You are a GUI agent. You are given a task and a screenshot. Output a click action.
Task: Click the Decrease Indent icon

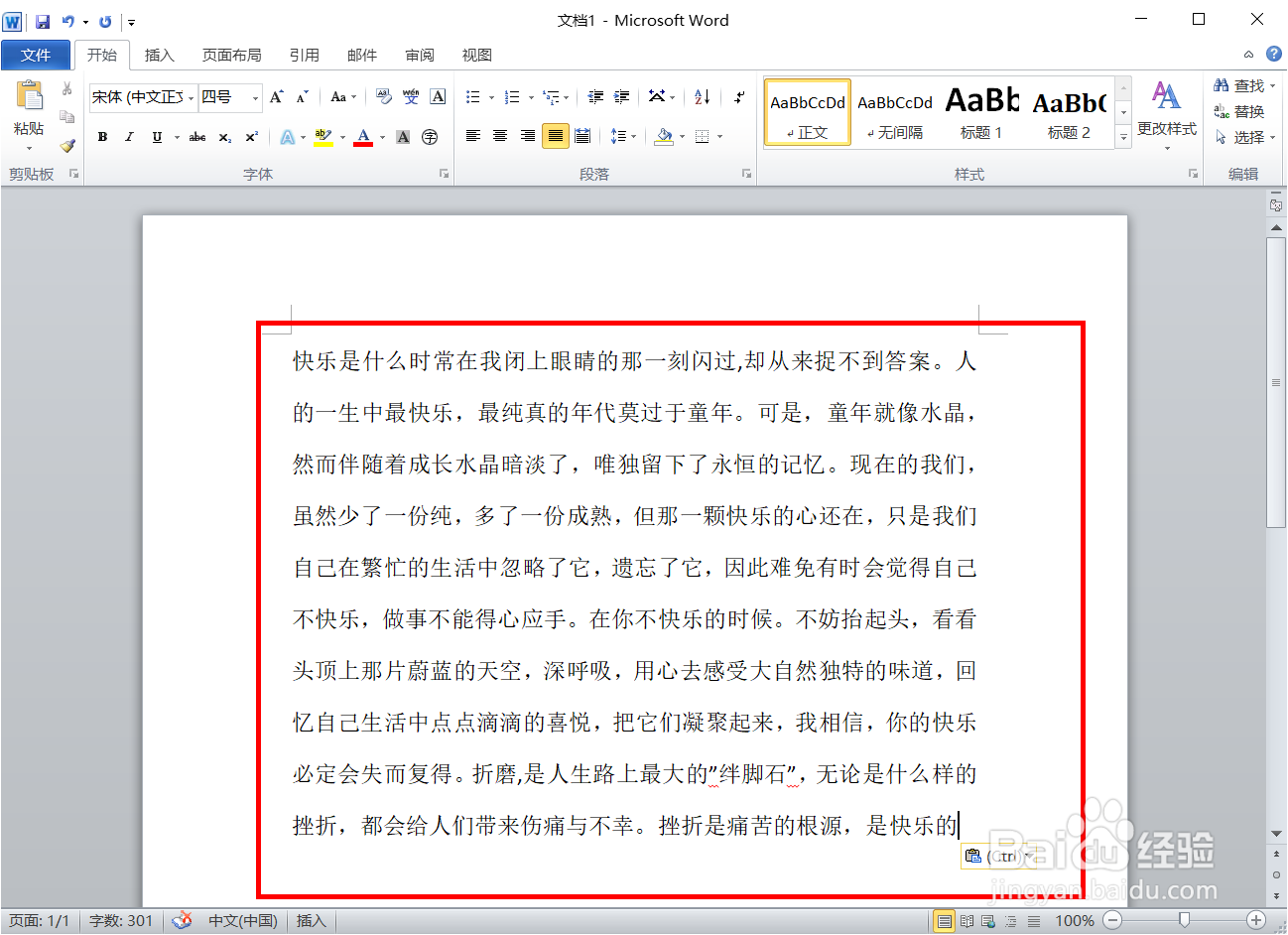595,96
